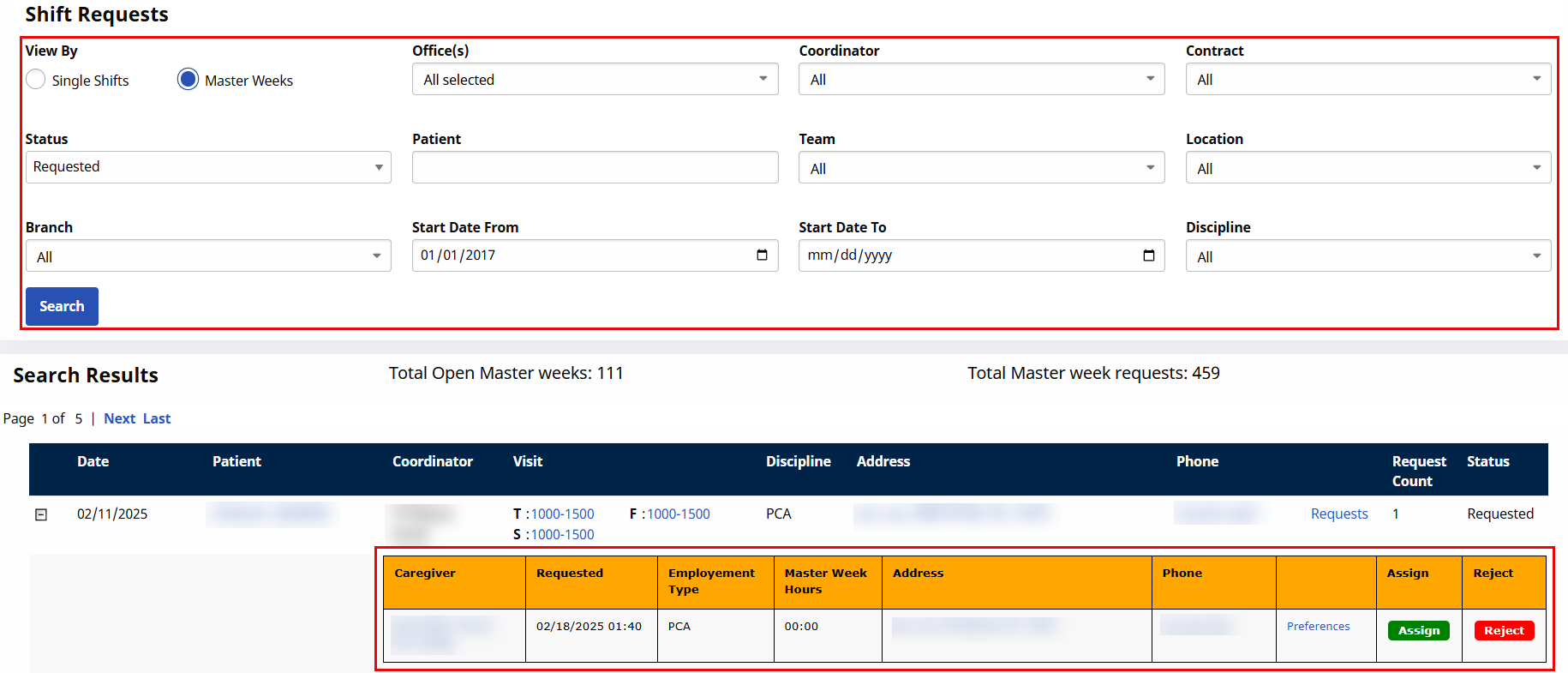Collapse the 02/11/2025 row details
Image resolution: width=1568 pixels, height=673 pixels.
point(41,515)
